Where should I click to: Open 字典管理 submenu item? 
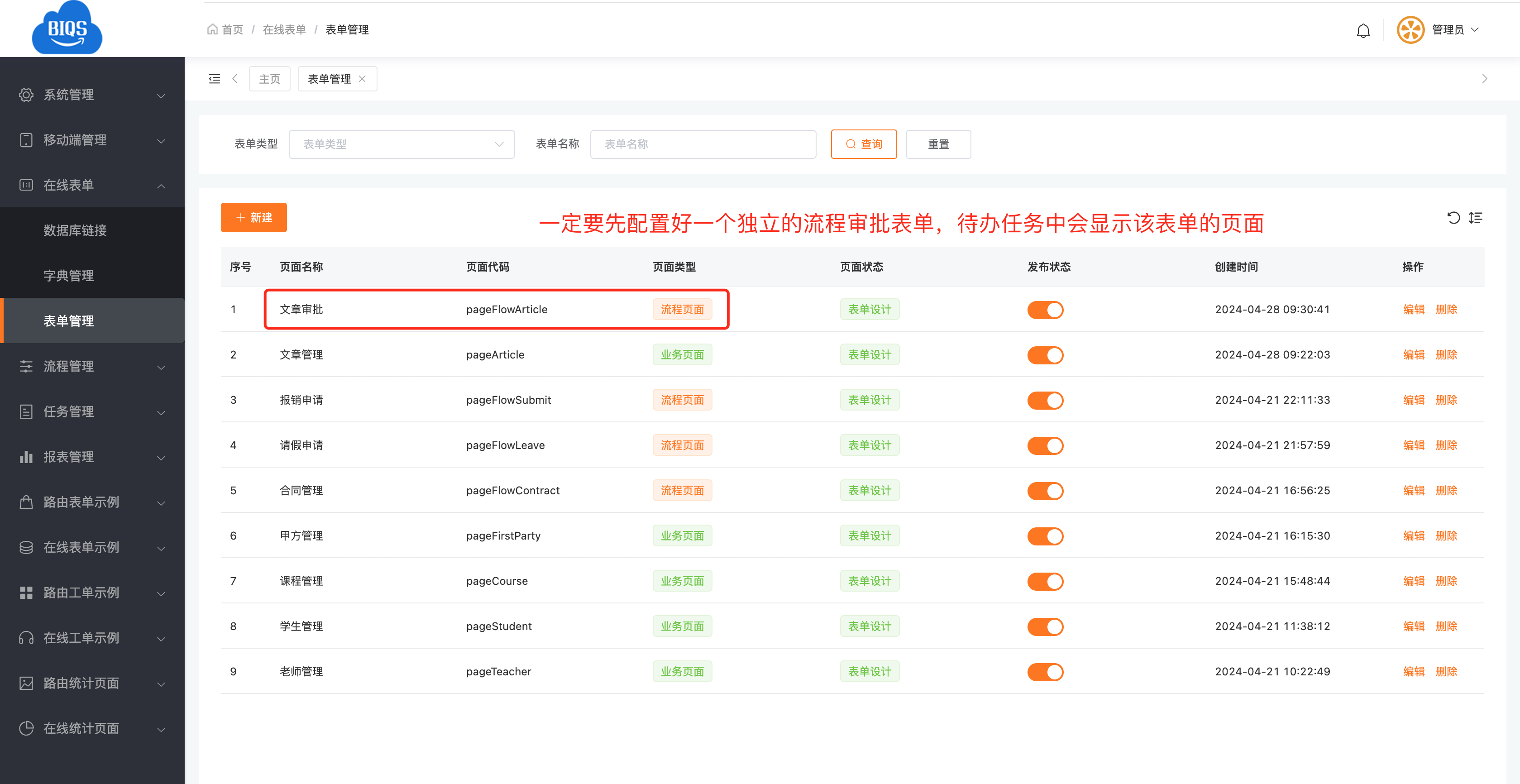pos(92,276)
